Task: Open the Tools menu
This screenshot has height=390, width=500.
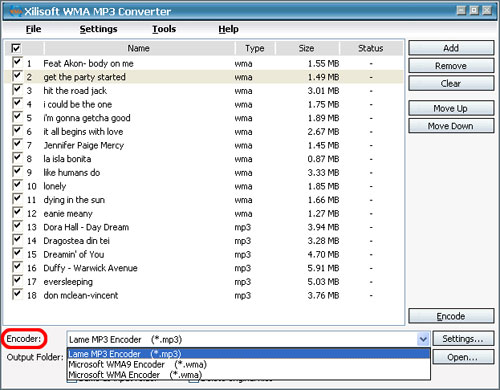Action: pos(164,29)
